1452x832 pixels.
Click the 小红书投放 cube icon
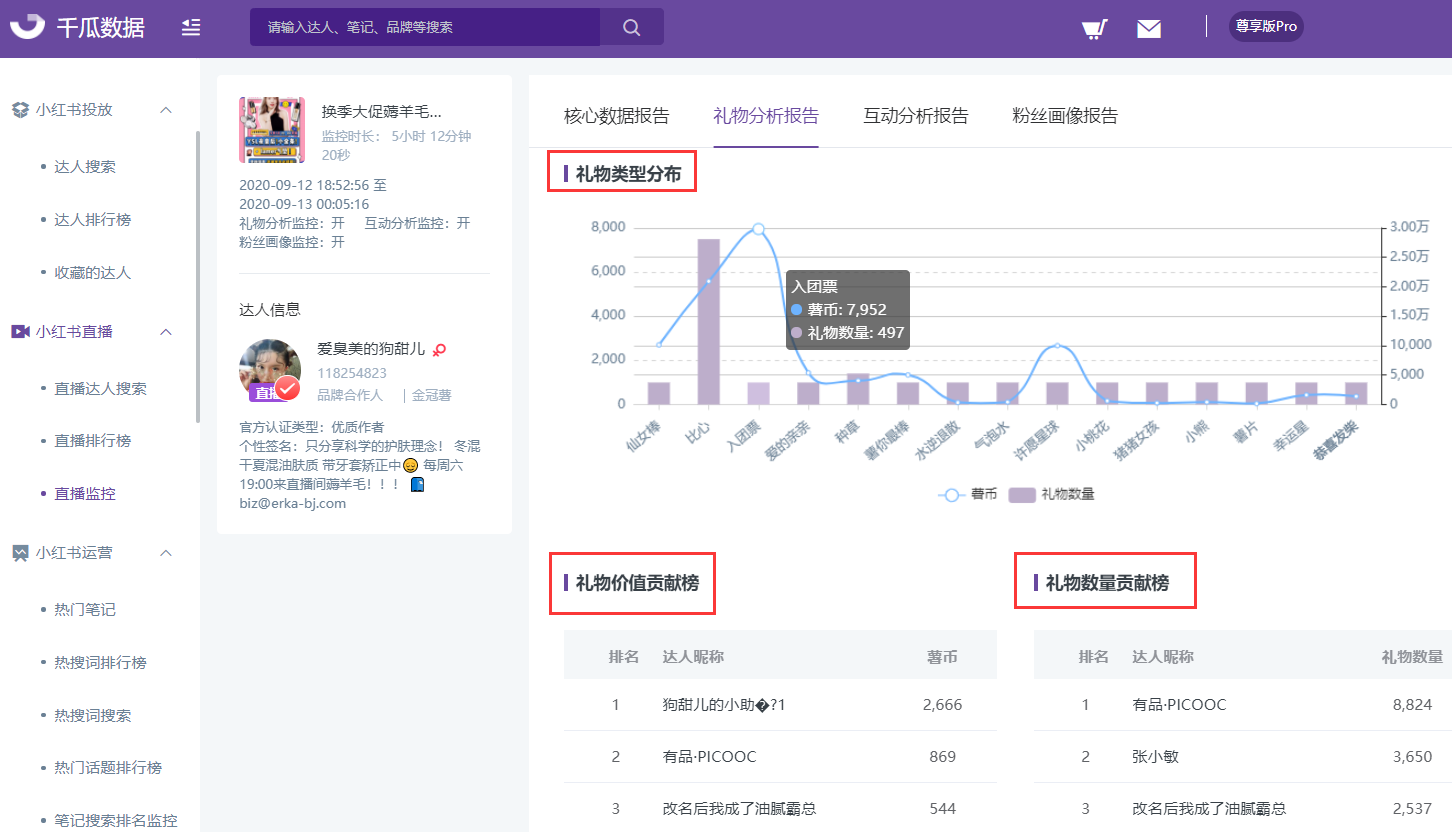(x=20, y=110)
